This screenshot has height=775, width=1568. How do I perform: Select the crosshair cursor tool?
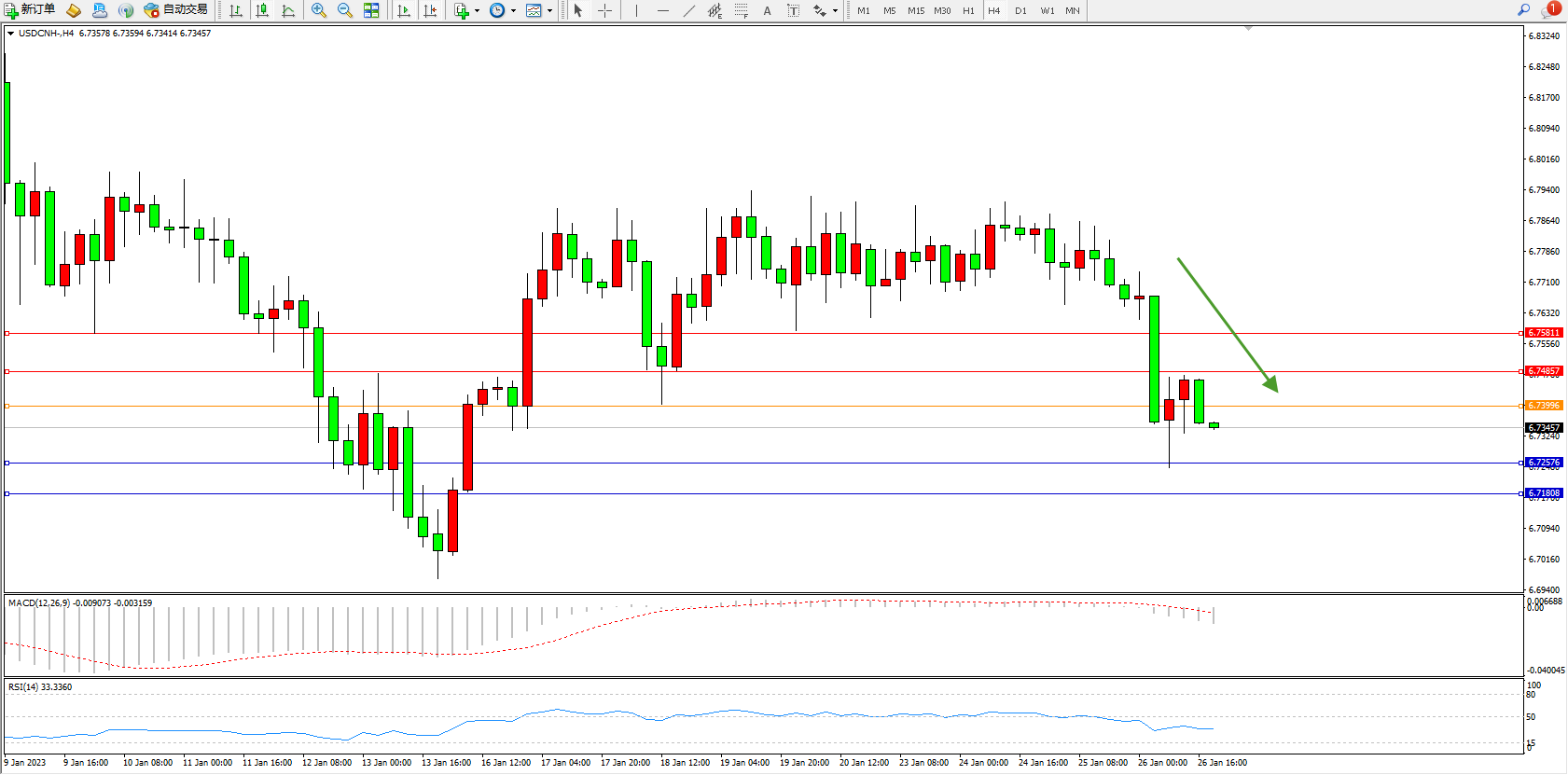604,10
